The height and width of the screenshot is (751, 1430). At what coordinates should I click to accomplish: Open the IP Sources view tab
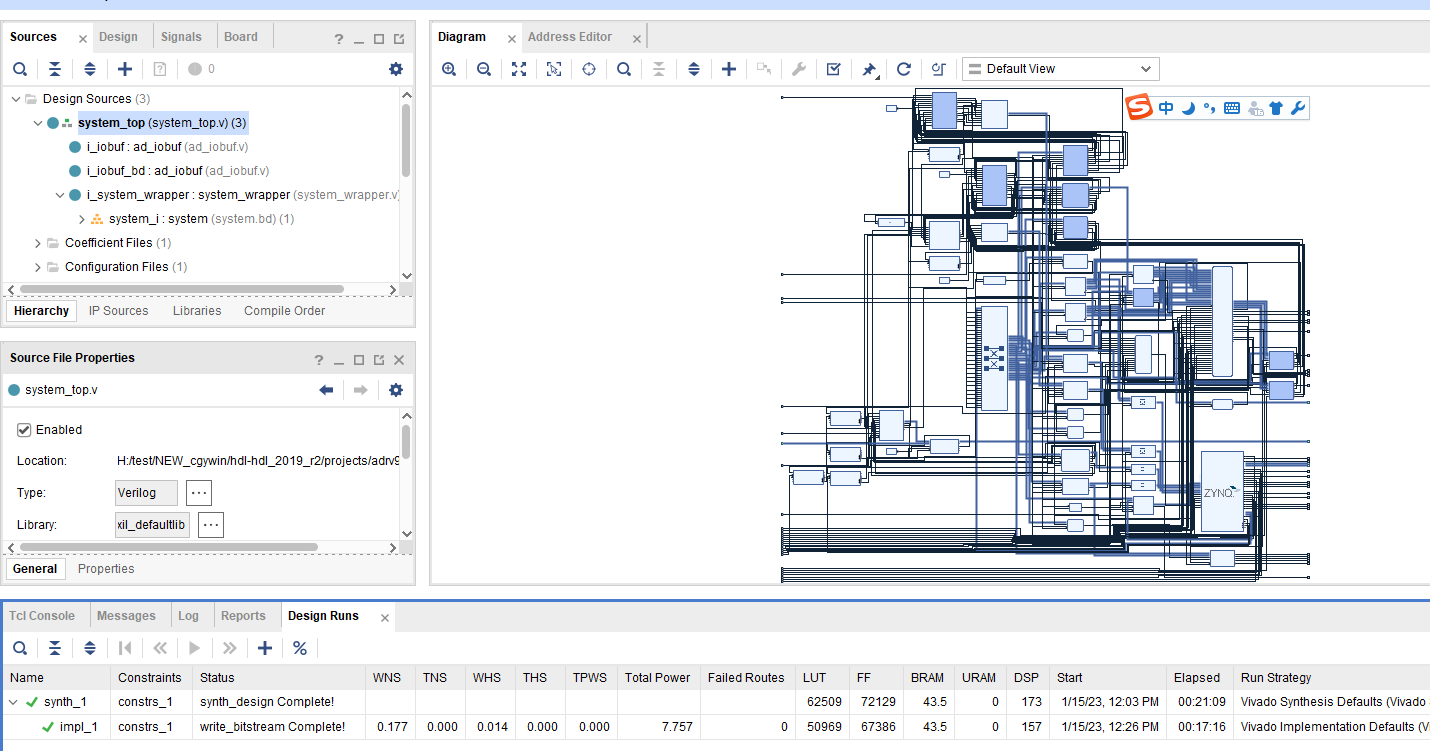coord(118,311)
